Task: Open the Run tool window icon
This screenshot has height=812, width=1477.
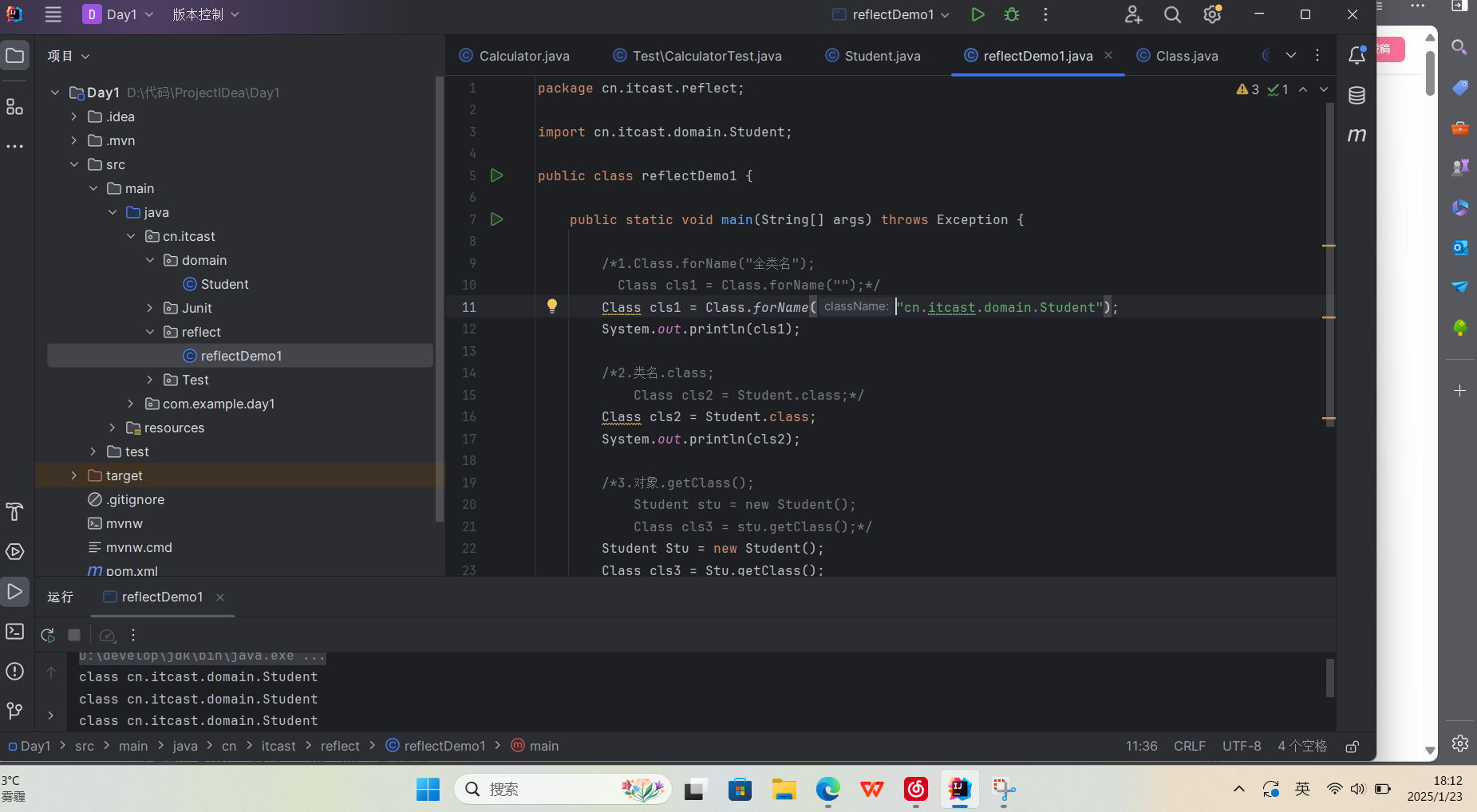Action: coord(15,592)
